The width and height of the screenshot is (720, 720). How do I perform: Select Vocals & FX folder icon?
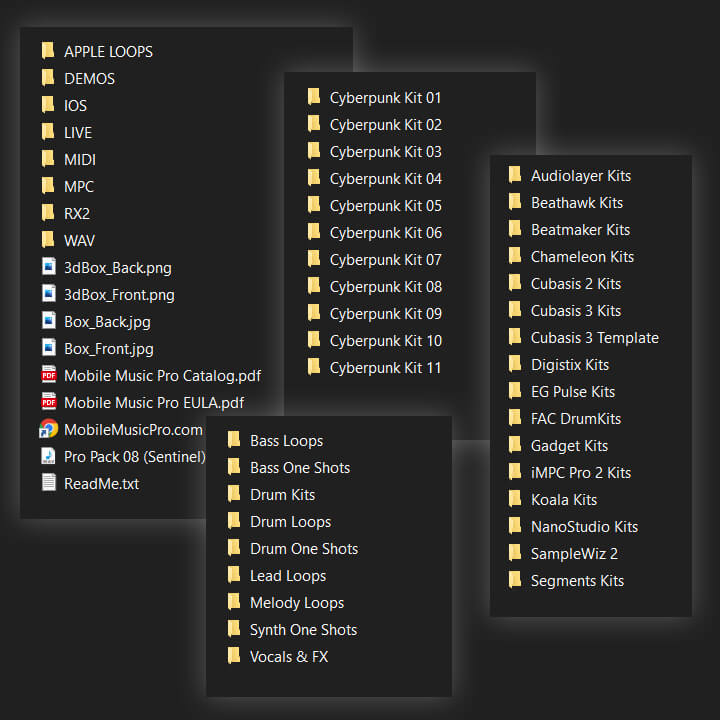234,656
